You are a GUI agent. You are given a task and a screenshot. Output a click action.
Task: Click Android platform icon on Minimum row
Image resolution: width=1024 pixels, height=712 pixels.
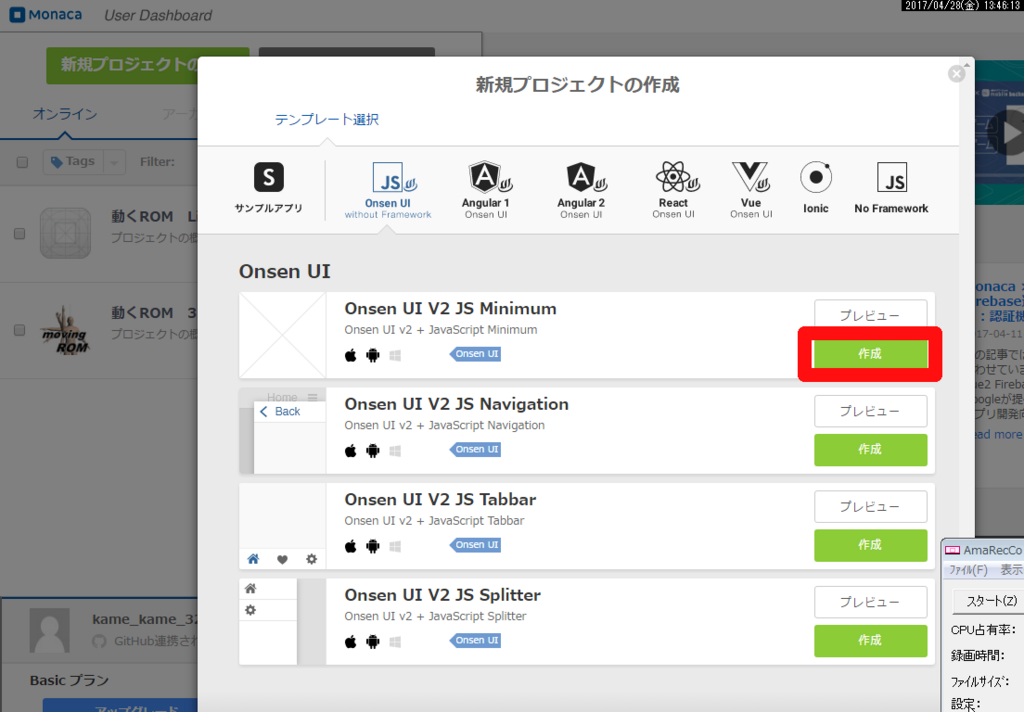[373, 355]
